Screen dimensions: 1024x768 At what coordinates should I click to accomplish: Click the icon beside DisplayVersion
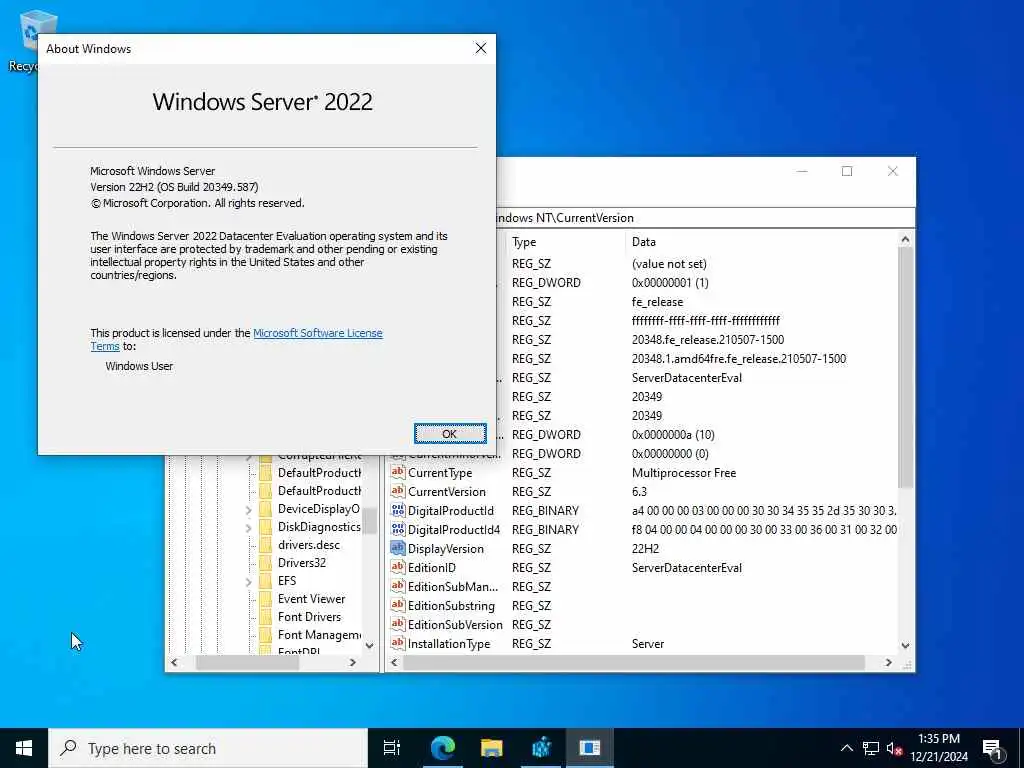tap(398, 548)
